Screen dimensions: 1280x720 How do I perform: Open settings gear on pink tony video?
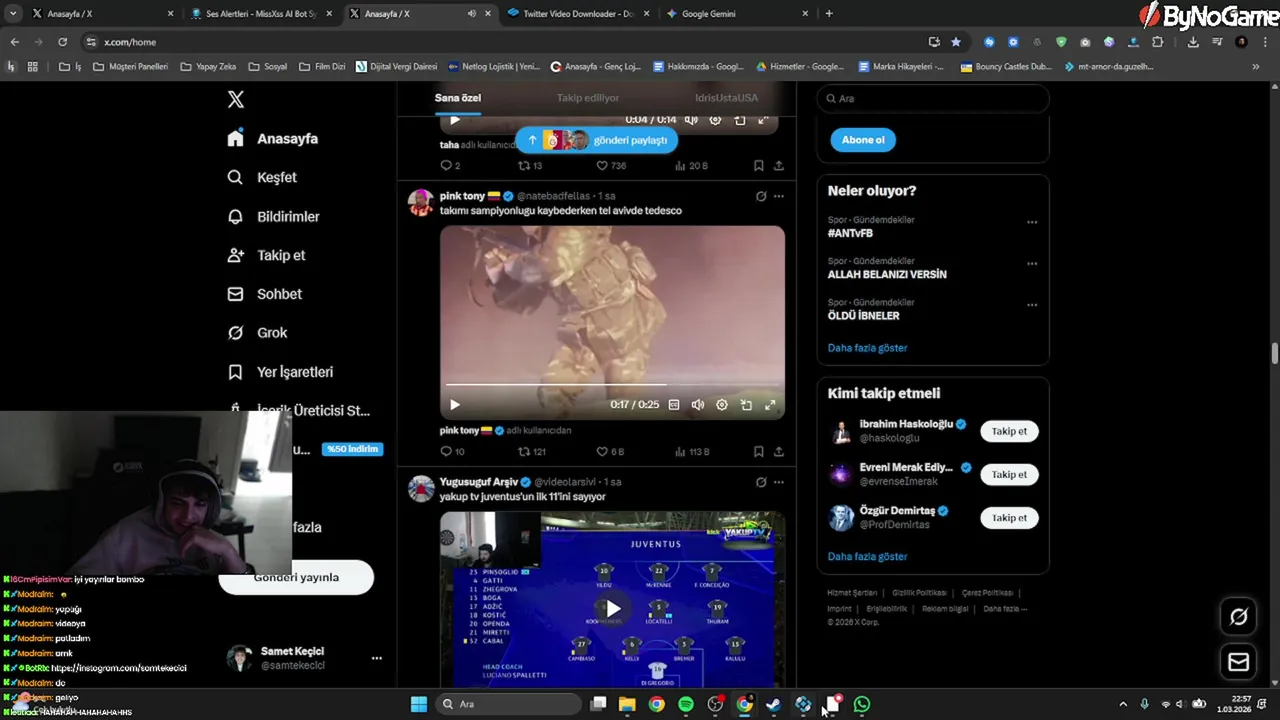(722, 405)
